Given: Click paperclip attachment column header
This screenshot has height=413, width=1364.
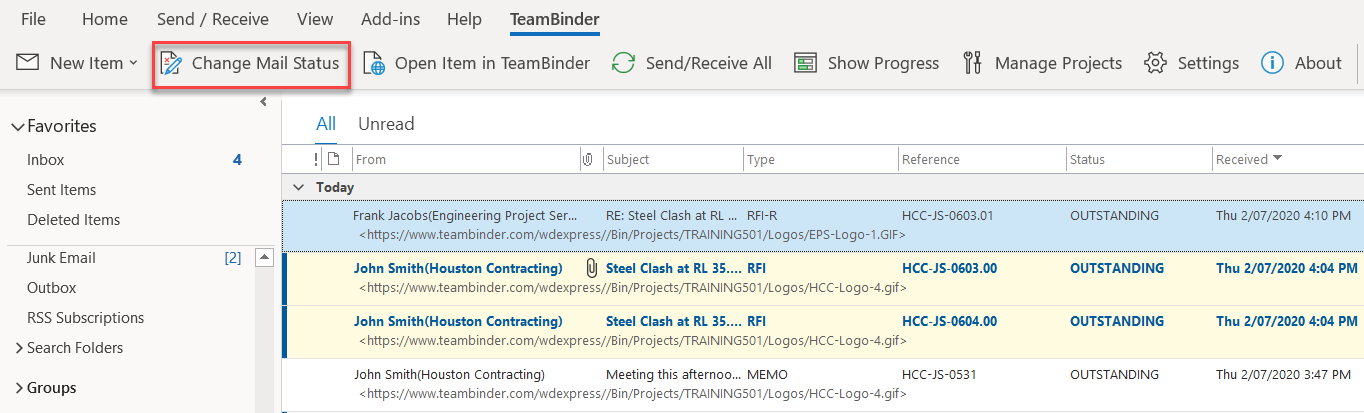Looking at the screenshot, I should pyautogui.click(x=588, y=159).
